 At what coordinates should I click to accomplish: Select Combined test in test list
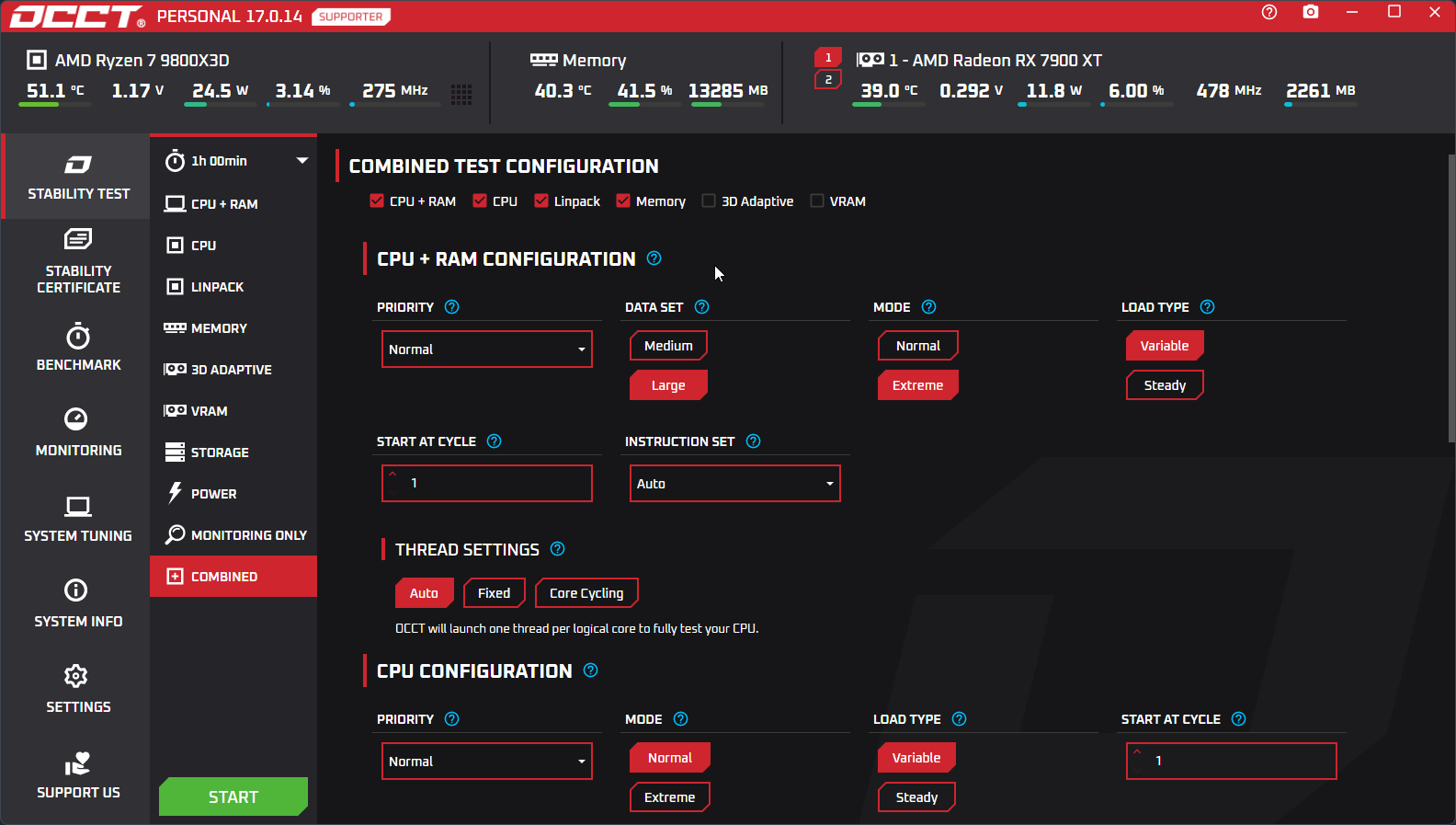(233, 577)
